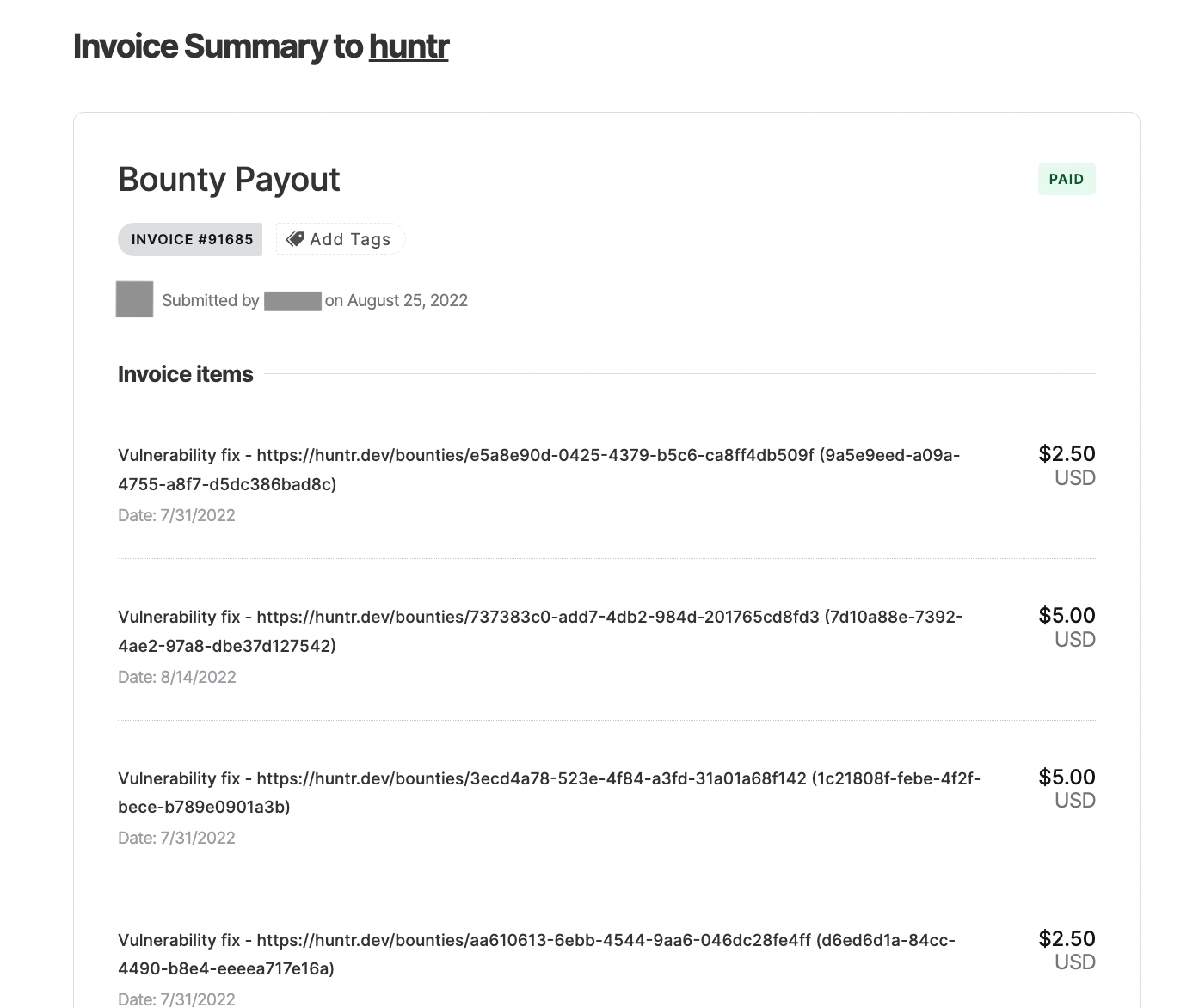Click the gray submitter avatar thumbnail
This screenshot has width=1199, height=1008.
point(134,299)
